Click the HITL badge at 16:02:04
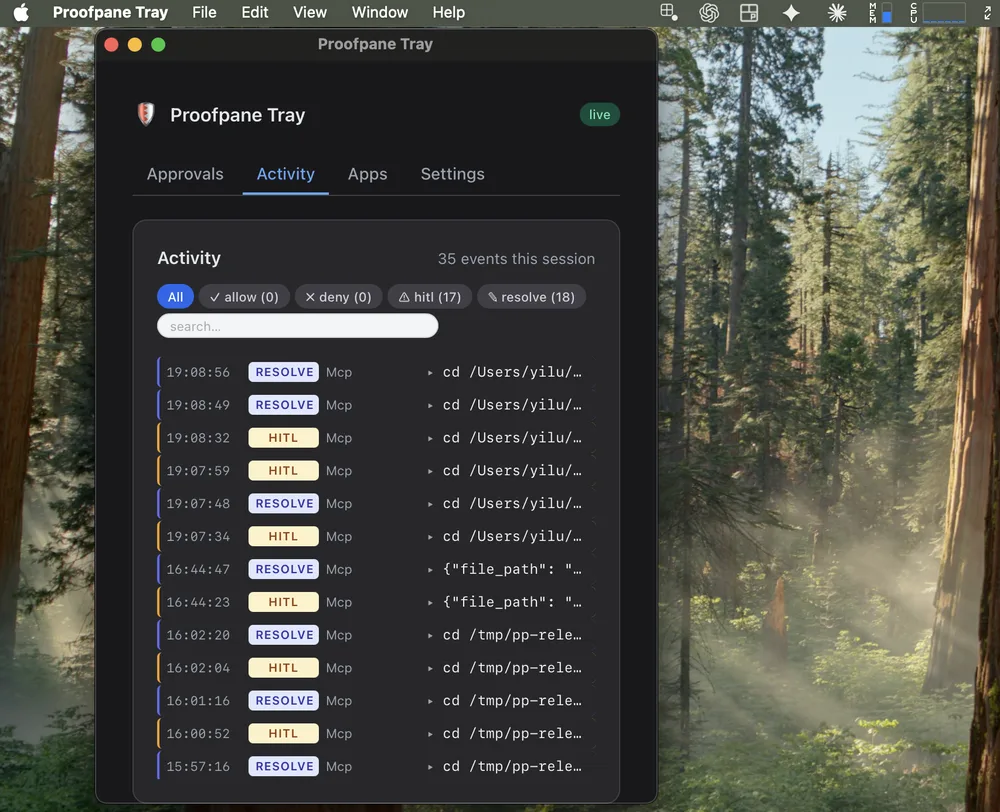This screenshot has width=1000, height=812. click(284, 667)
